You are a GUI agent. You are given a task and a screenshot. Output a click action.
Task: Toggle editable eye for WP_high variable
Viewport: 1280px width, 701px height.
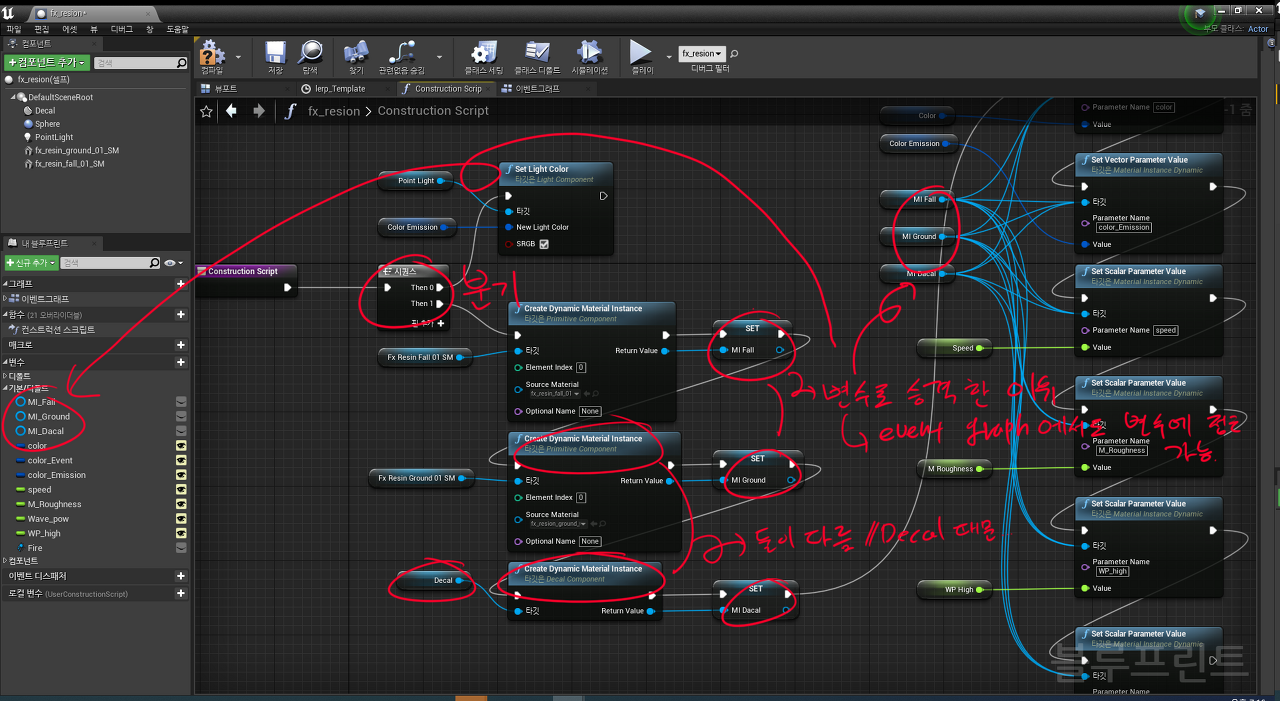tap(181, 533)
